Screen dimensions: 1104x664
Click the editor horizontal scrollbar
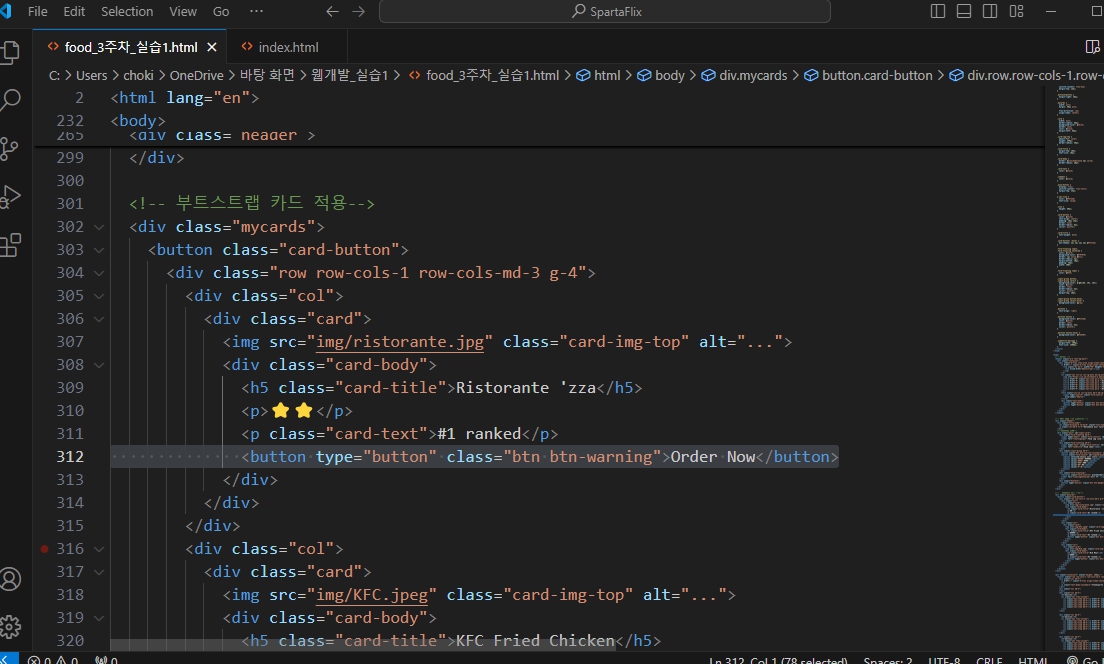point(363,645)
